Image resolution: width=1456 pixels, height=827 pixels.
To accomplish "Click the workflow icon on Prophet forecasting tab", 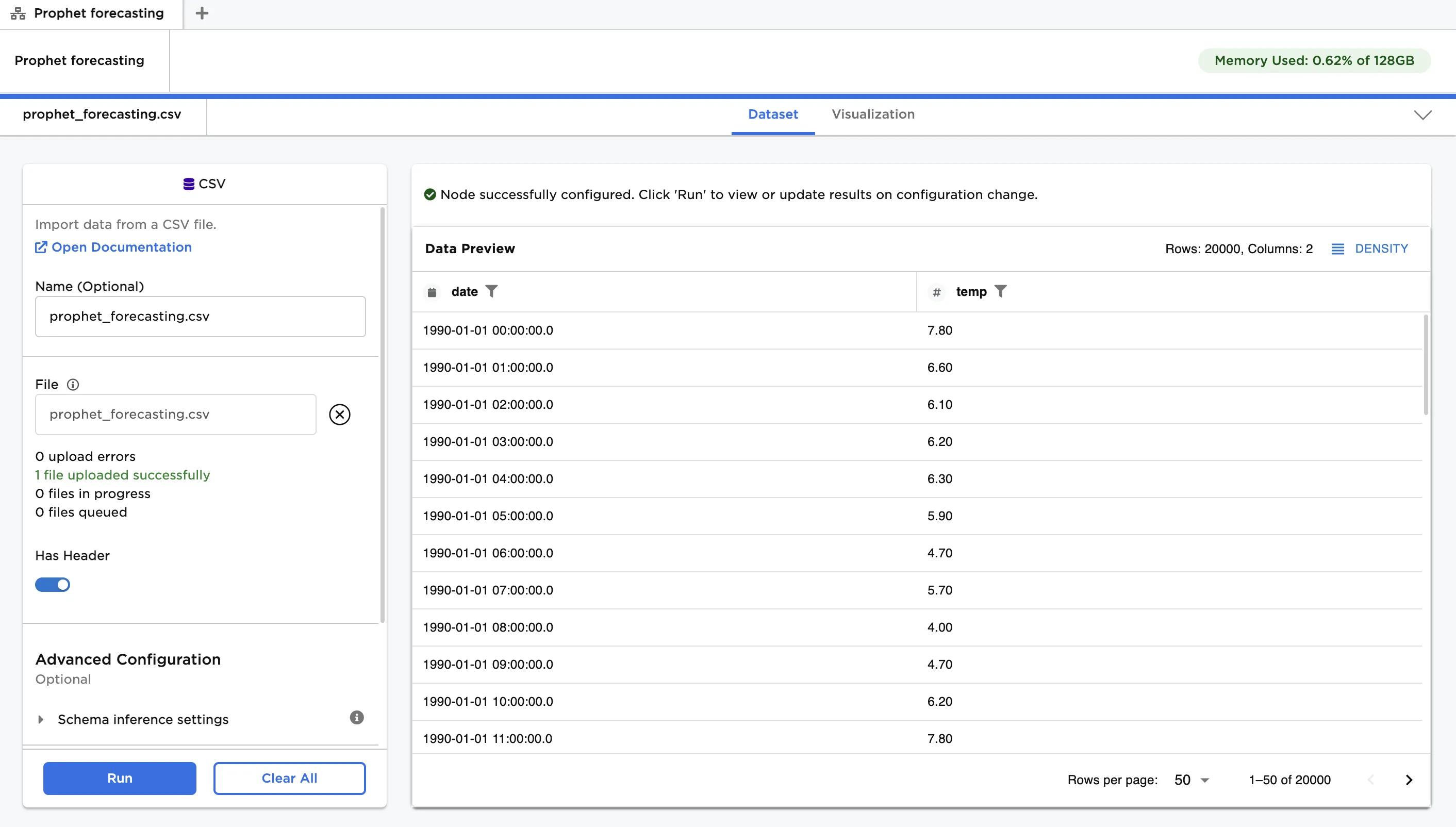I will 17,13.
